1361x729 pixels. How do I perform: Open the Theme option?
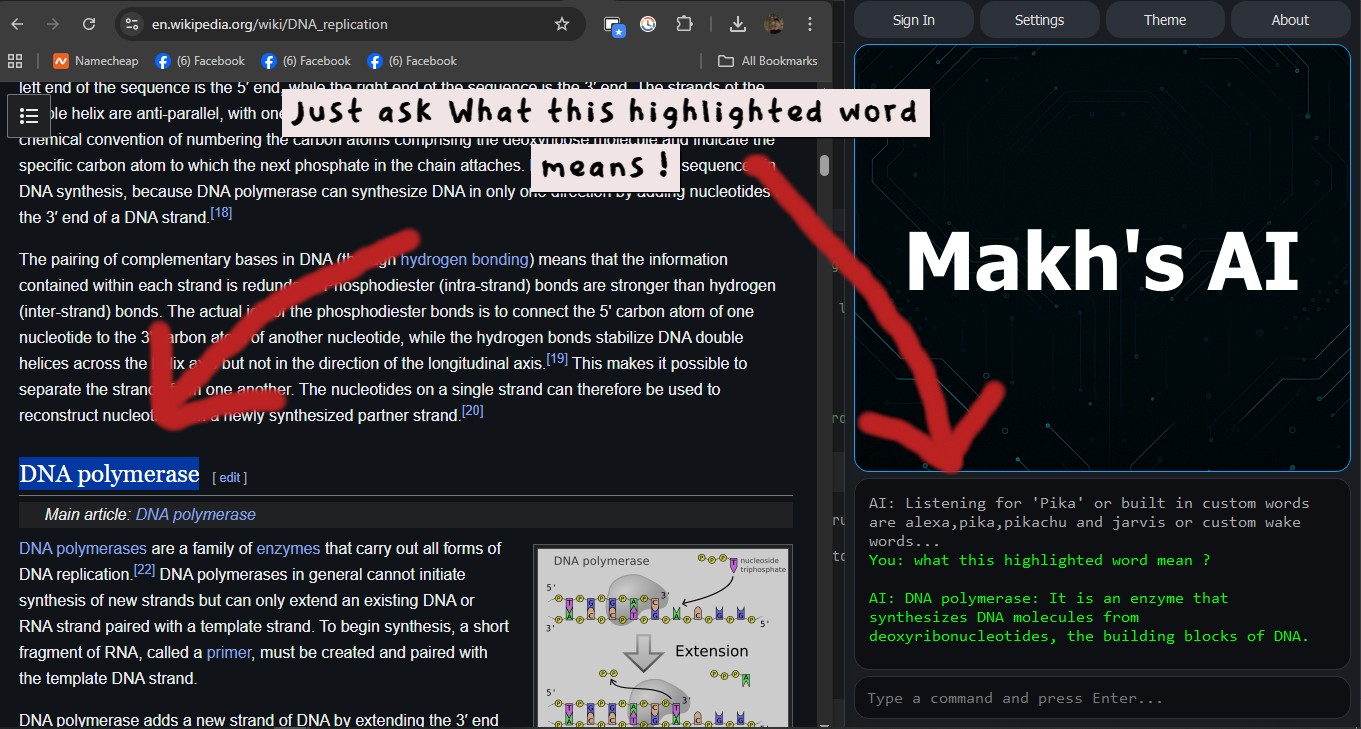[x=1165, y=20]
